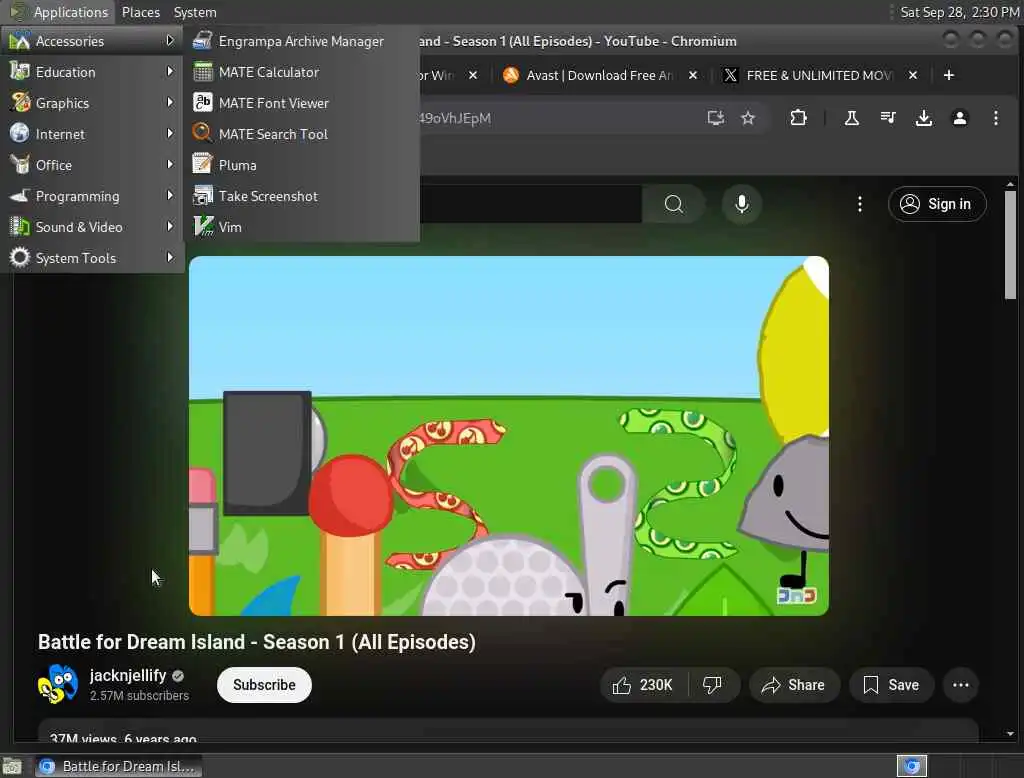Open Vim editor
The width and height of the screenshot is (1024, 778).
(301, 227)
